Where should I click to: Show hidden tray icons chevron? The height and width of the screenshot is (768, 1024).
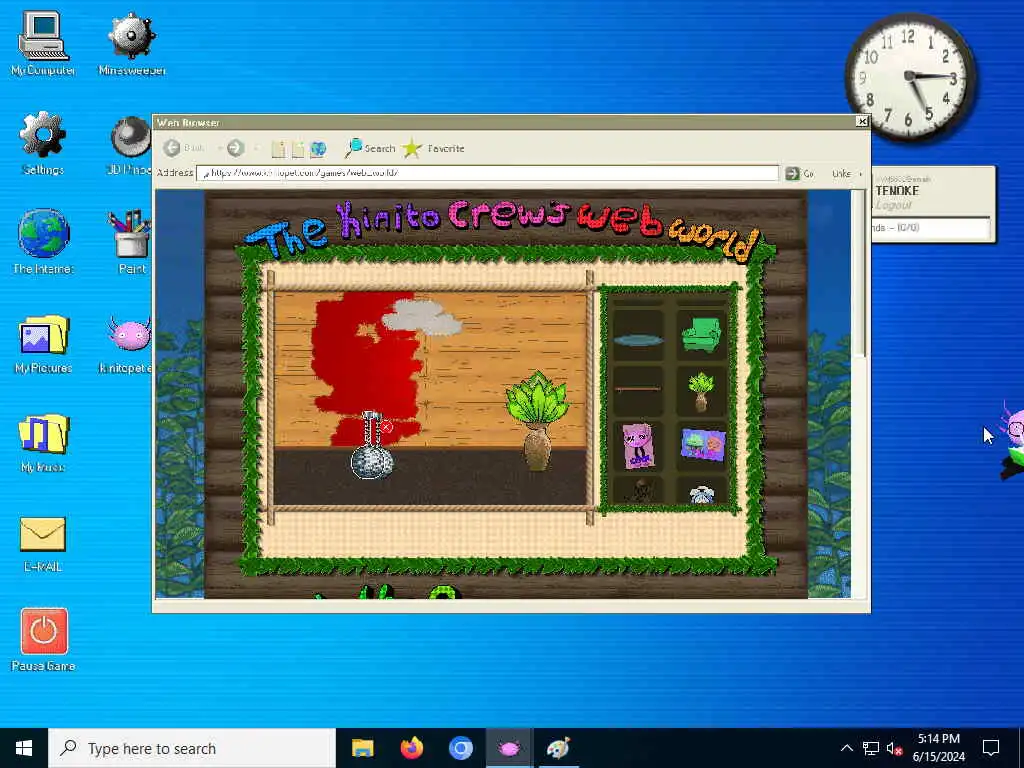pos(846,748)
